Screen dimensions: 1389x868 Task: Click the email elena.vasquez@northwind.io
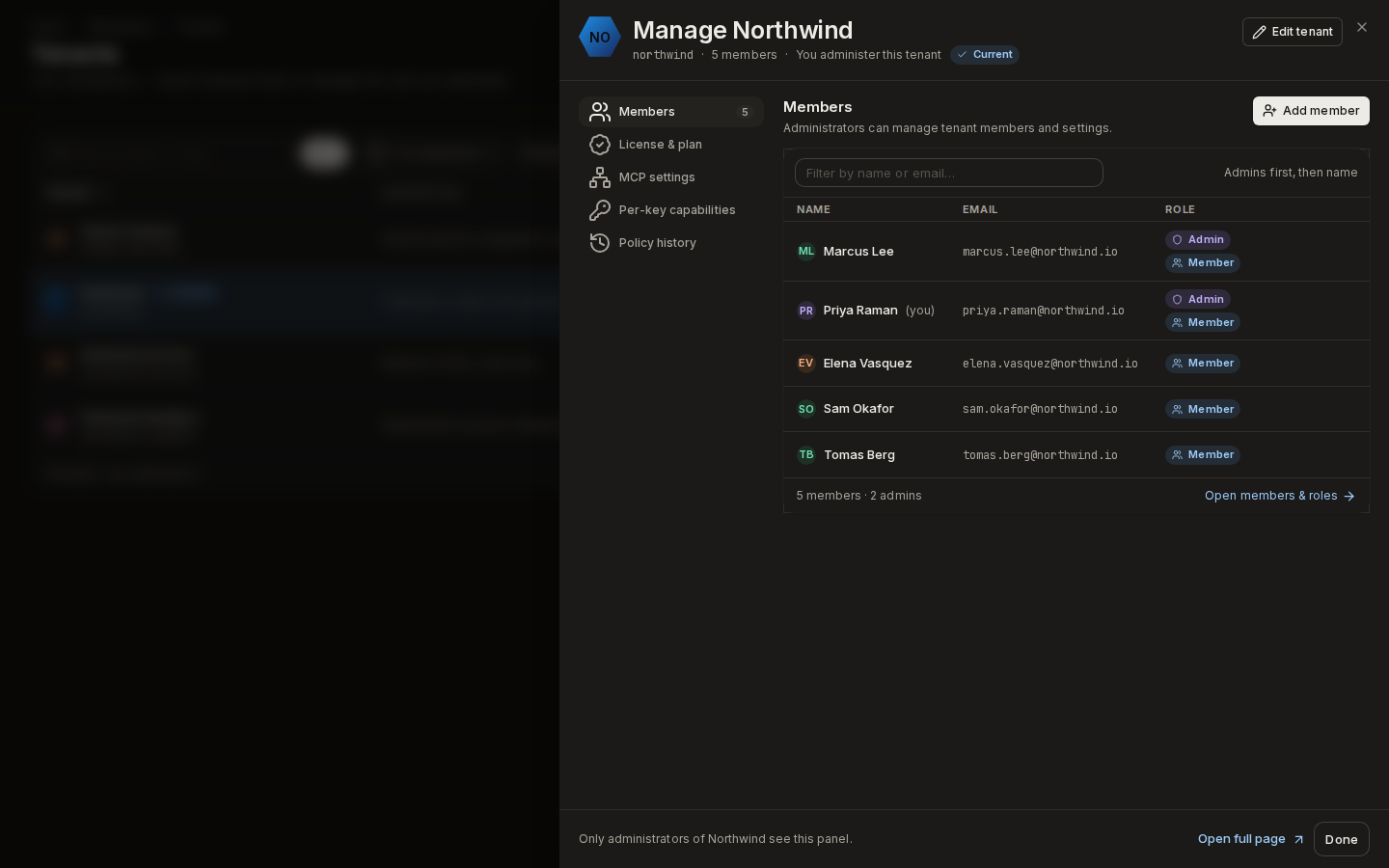pyautogui.click(x=1050, y=364)
